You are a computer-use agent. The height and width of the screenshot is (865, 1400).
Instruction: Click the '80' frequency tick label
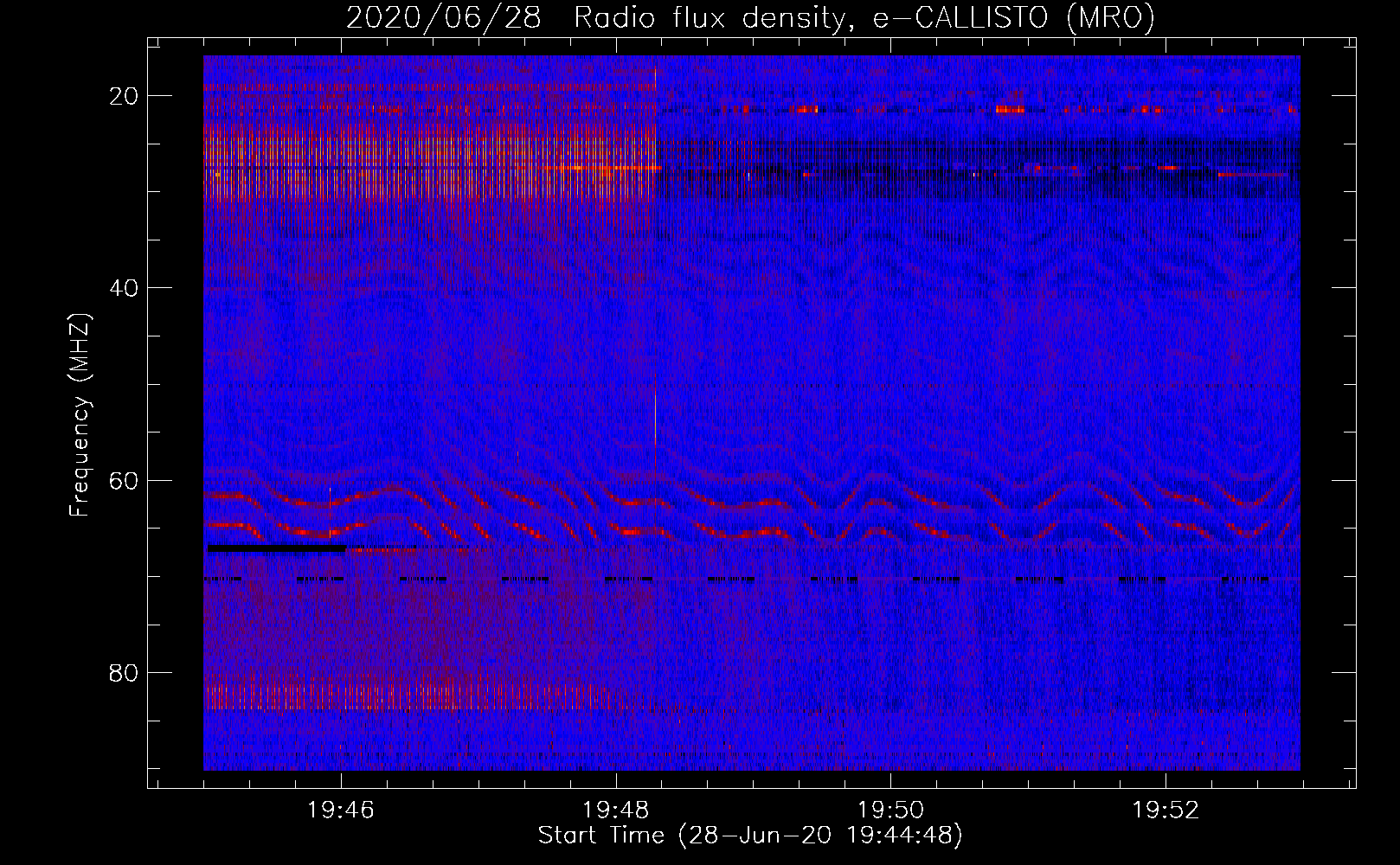(x=124, y=673)
